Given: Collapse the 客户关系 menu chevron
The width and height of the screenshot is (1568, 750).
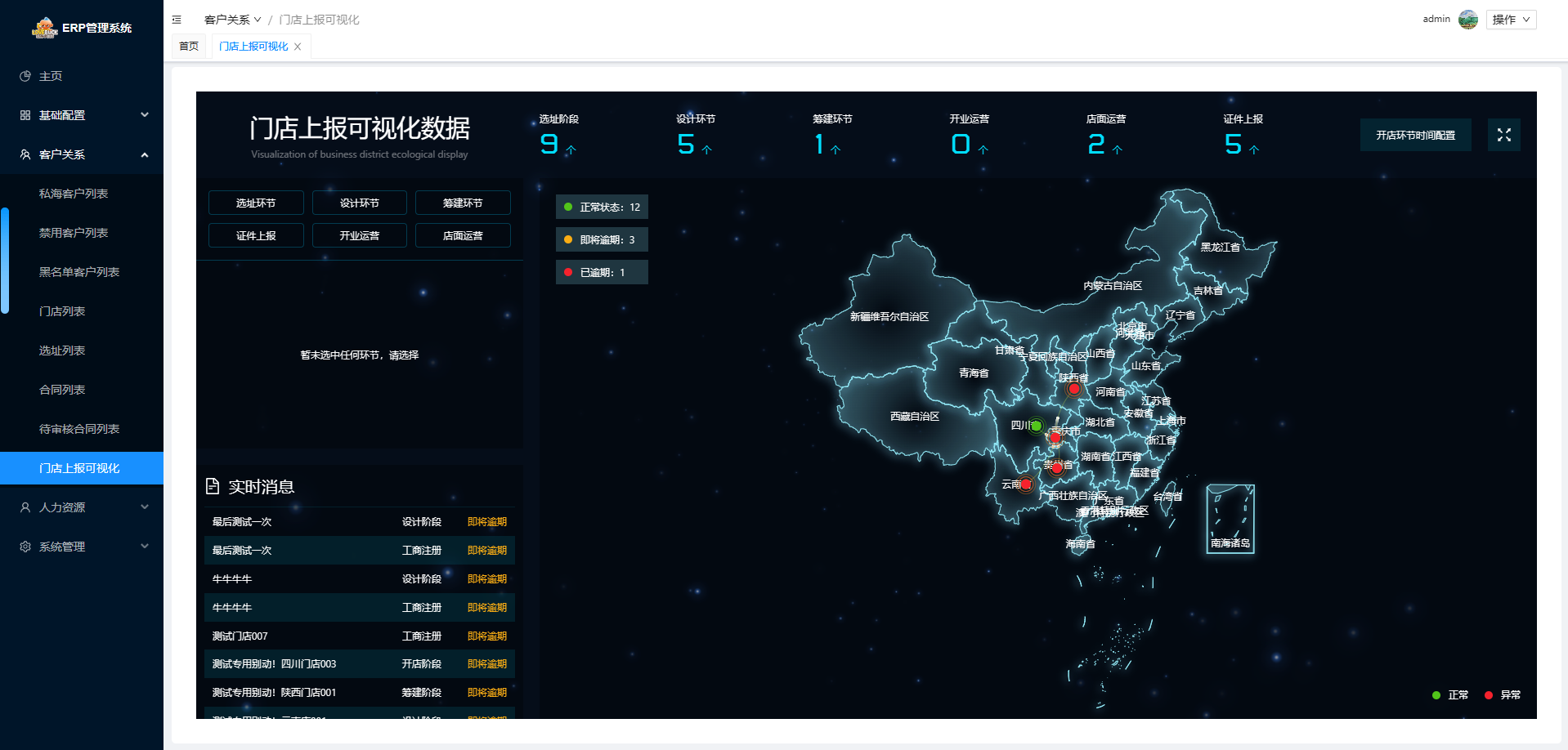Looking at the screenshot, I should click(x=145, y=154).
